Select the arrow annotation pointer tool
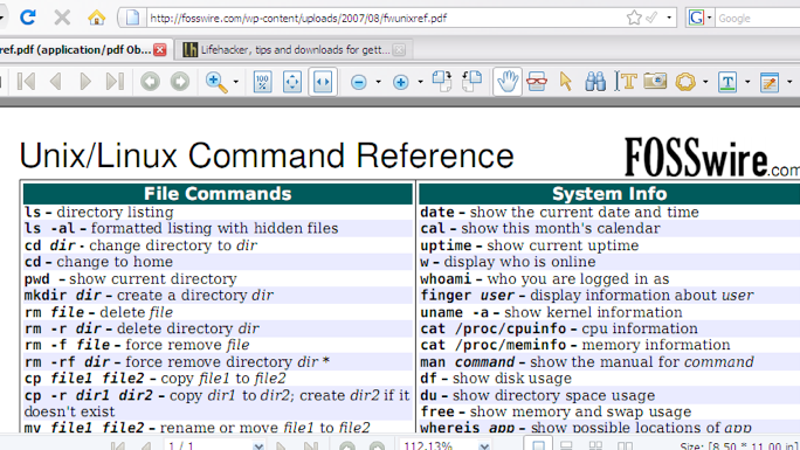The width and height of the screenshot is (800, 450). (x=565, y=82)
